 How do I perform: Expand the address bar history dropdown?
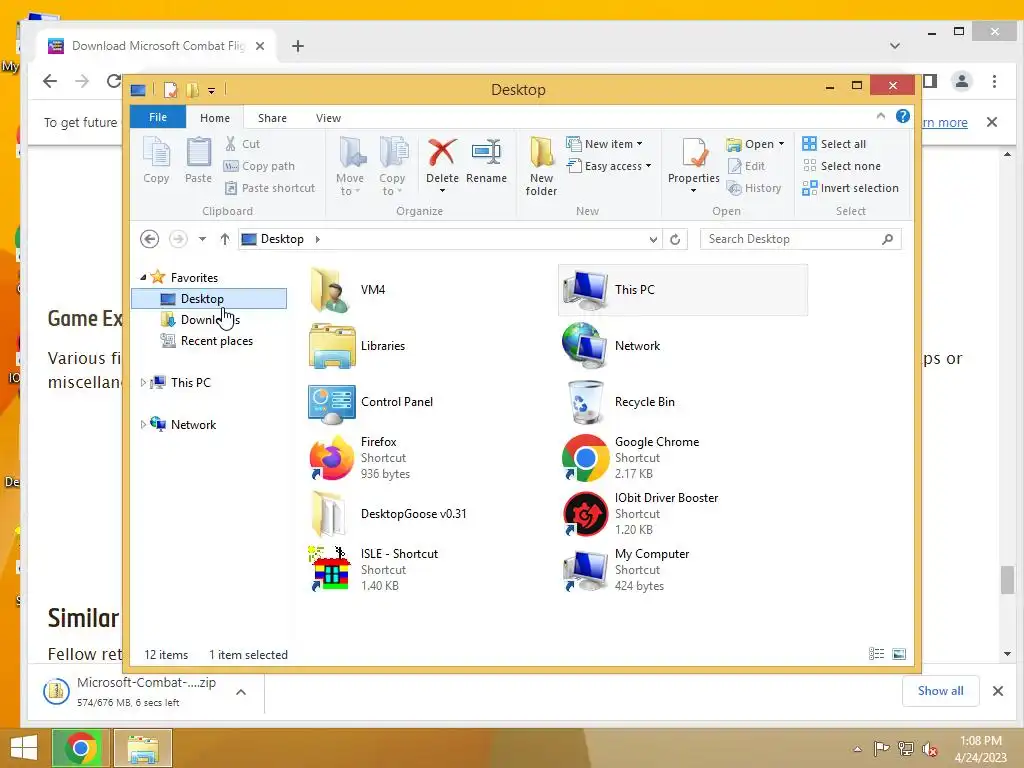(x=653, y=239)
